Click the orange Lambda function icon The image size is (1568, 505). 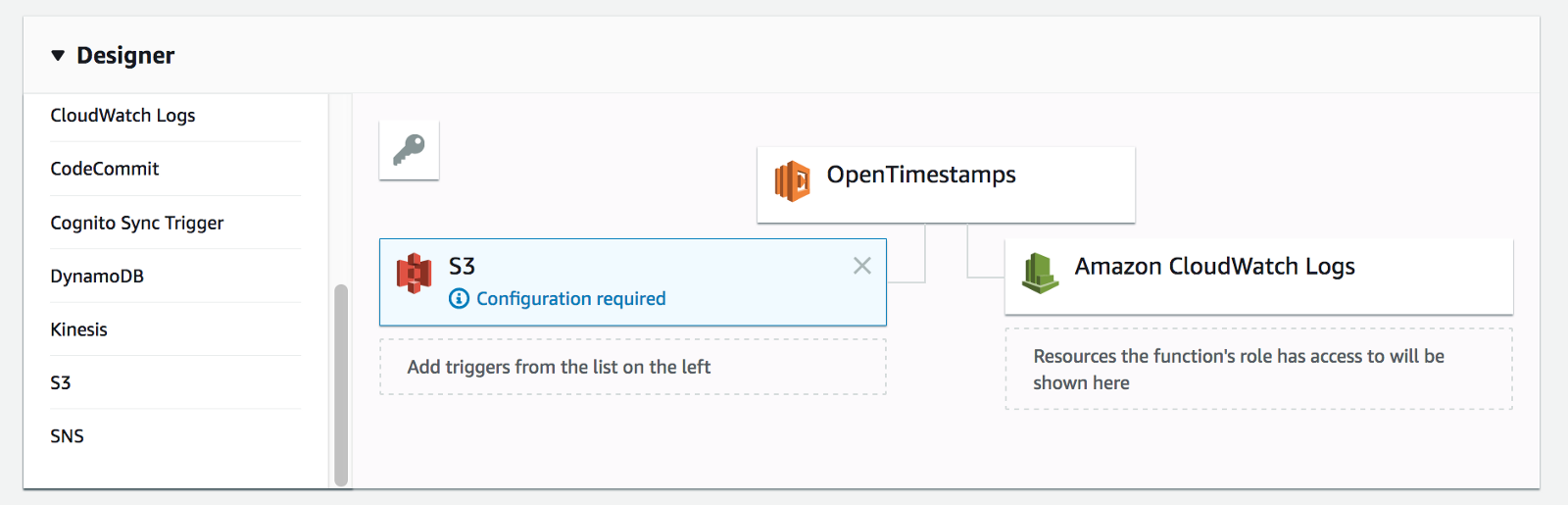(x=793, y=181)
